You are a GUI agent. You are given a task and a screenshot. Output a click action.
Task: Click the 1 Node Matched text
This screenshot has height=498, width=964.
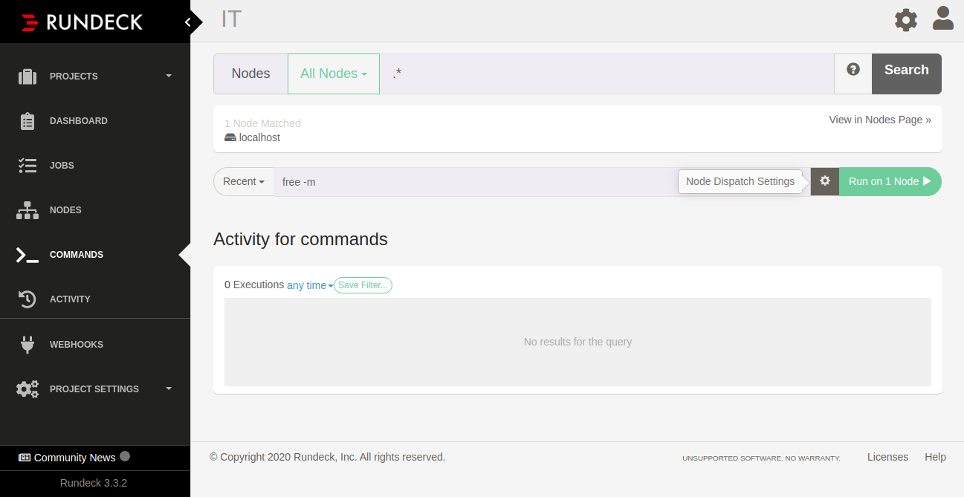(263, 124)
